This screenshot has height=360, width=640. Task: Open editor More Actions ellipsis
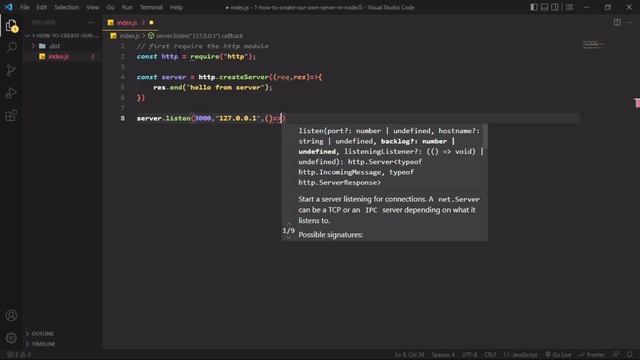click(629, 22)
